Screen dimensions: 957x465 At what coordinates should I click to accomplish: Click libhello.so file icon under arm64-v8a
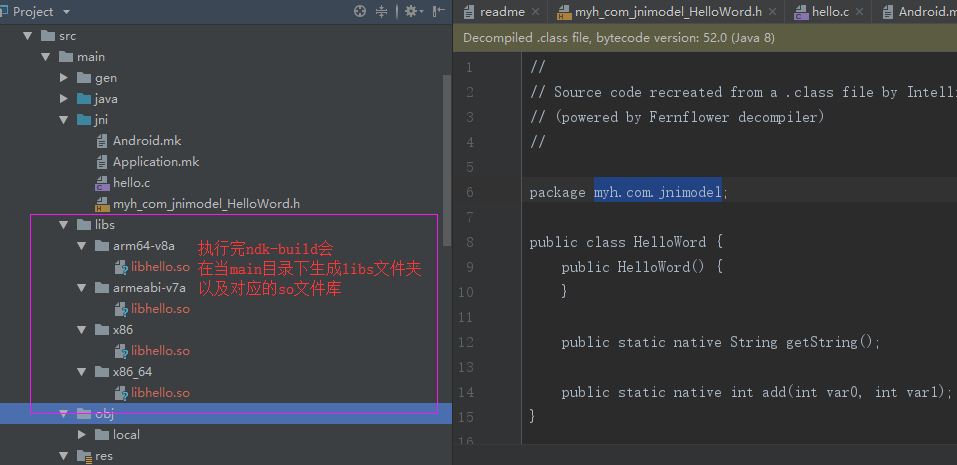[x=121, y=267]
